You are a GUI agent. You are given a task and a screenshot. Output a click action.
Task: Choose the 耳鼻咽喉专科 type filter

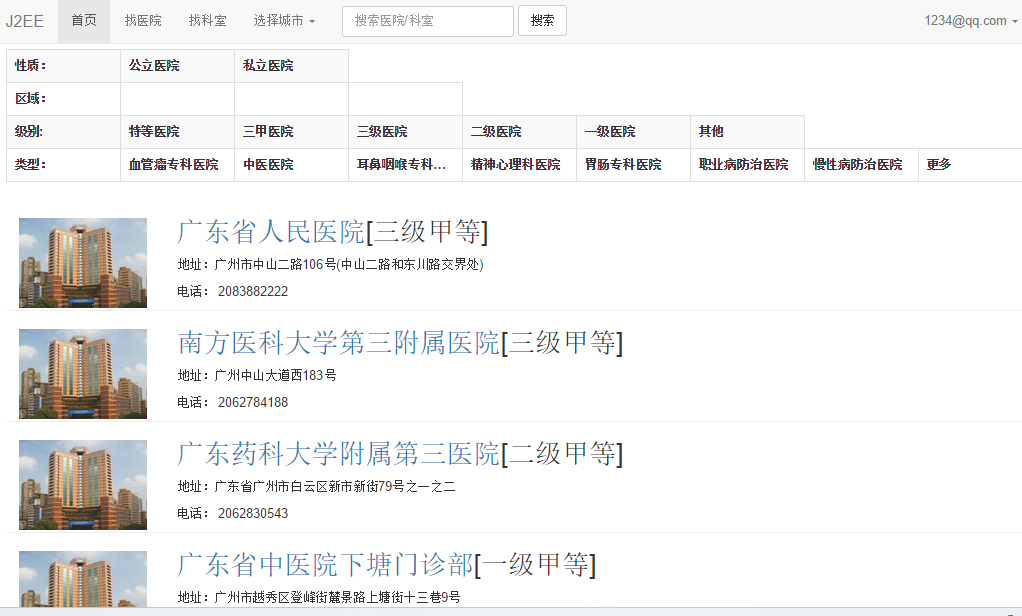point(401,164)
